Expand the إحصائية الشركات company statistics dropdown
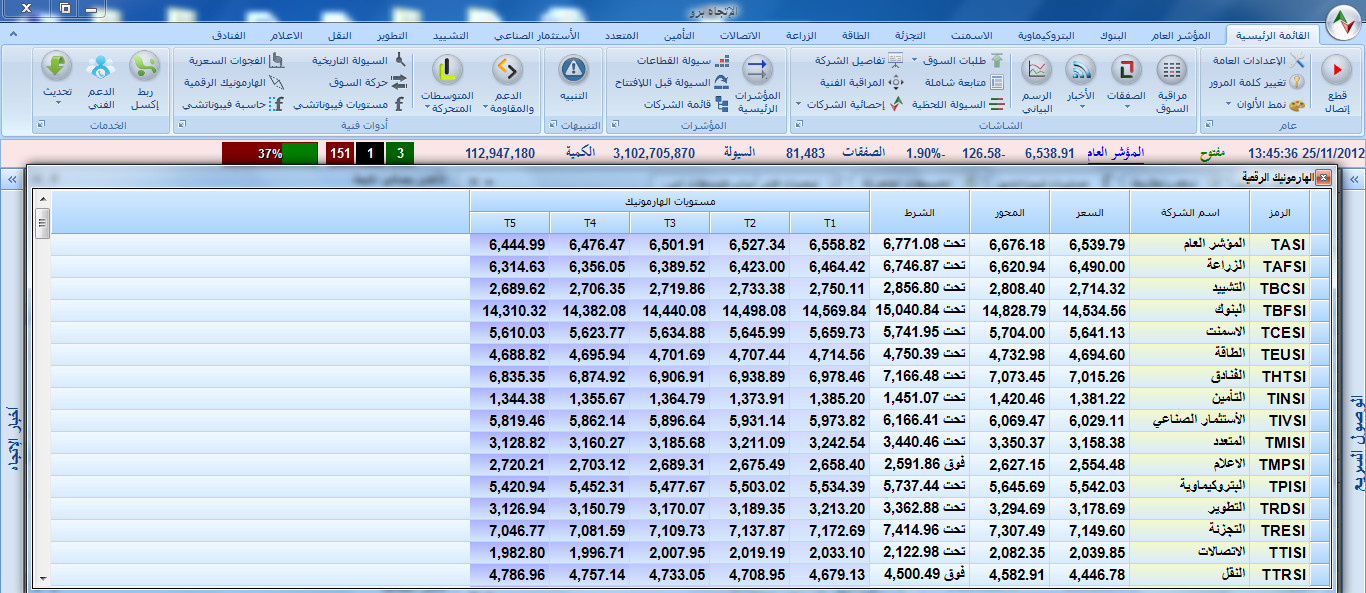The width and height of the screenshot is (1366, 593). (x=799, y=104)
